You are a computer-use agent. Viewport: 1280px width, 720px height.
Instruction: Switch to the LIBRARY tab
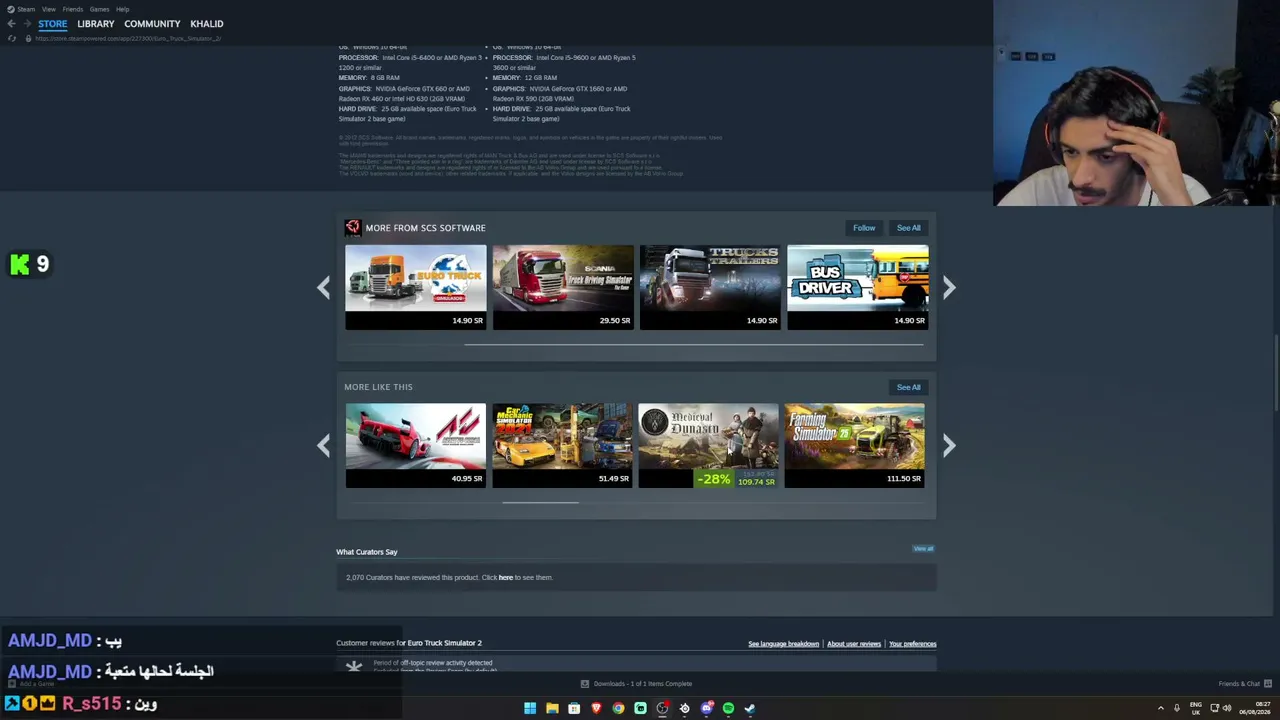(x=96, y=24)
